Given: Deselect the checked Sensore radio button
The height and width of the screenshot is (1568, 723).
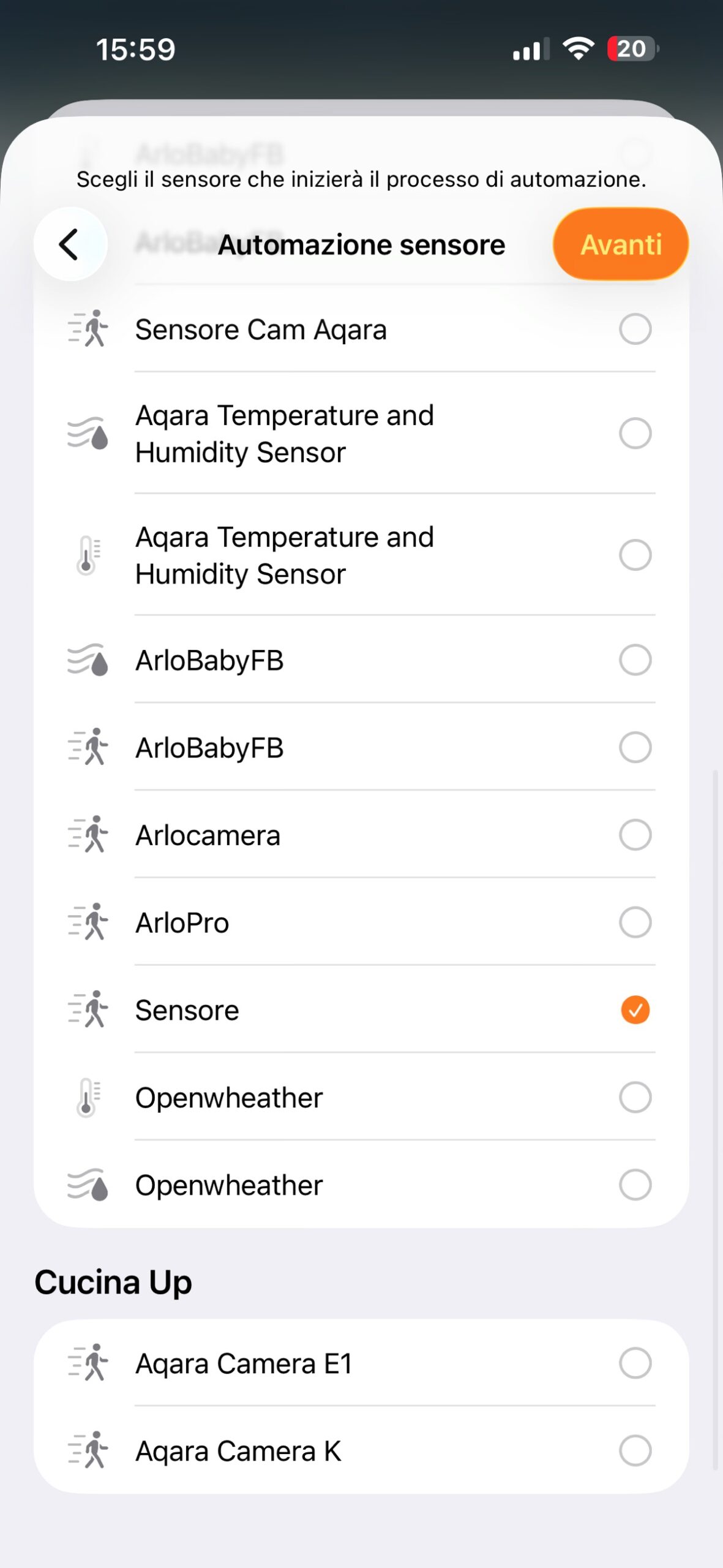Looking at the screenshot, I should tap(635, 1010).
